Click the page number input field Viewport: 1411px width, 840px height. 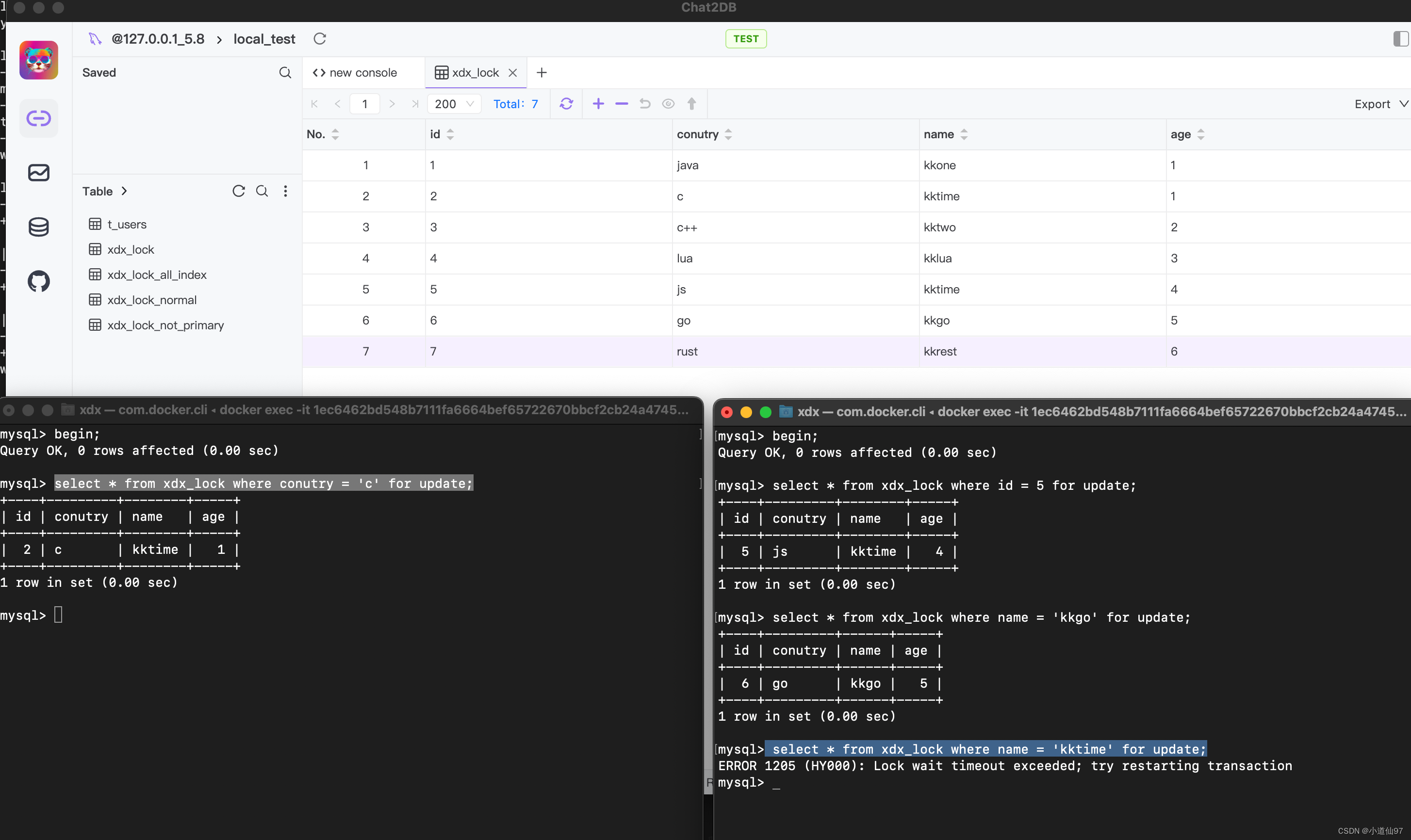[365, 104]
